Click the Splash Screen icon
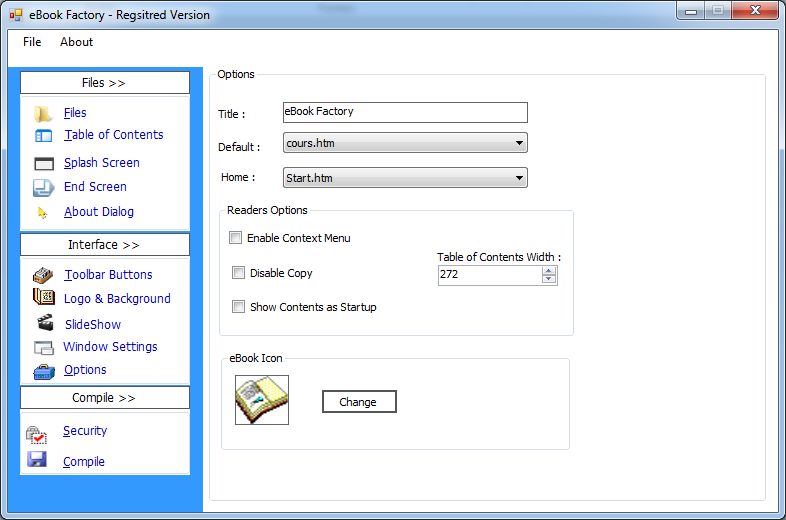This screenshot has height=520, width=786. [x=44, y=163]
